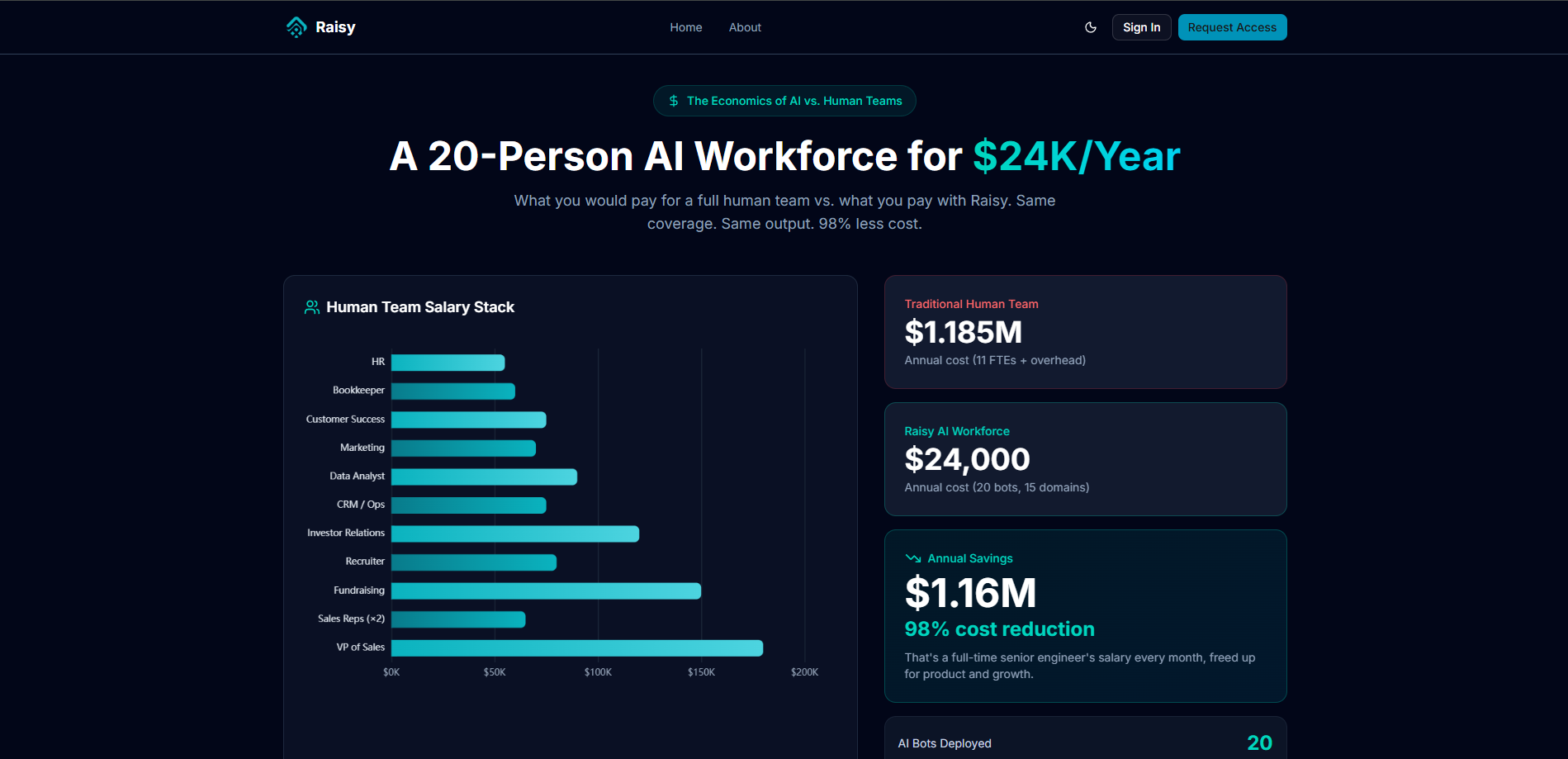The height and width of the screenshot is (759, 1568).
Task: Select the Customer Success salary bar
Action: coord(469,420)
